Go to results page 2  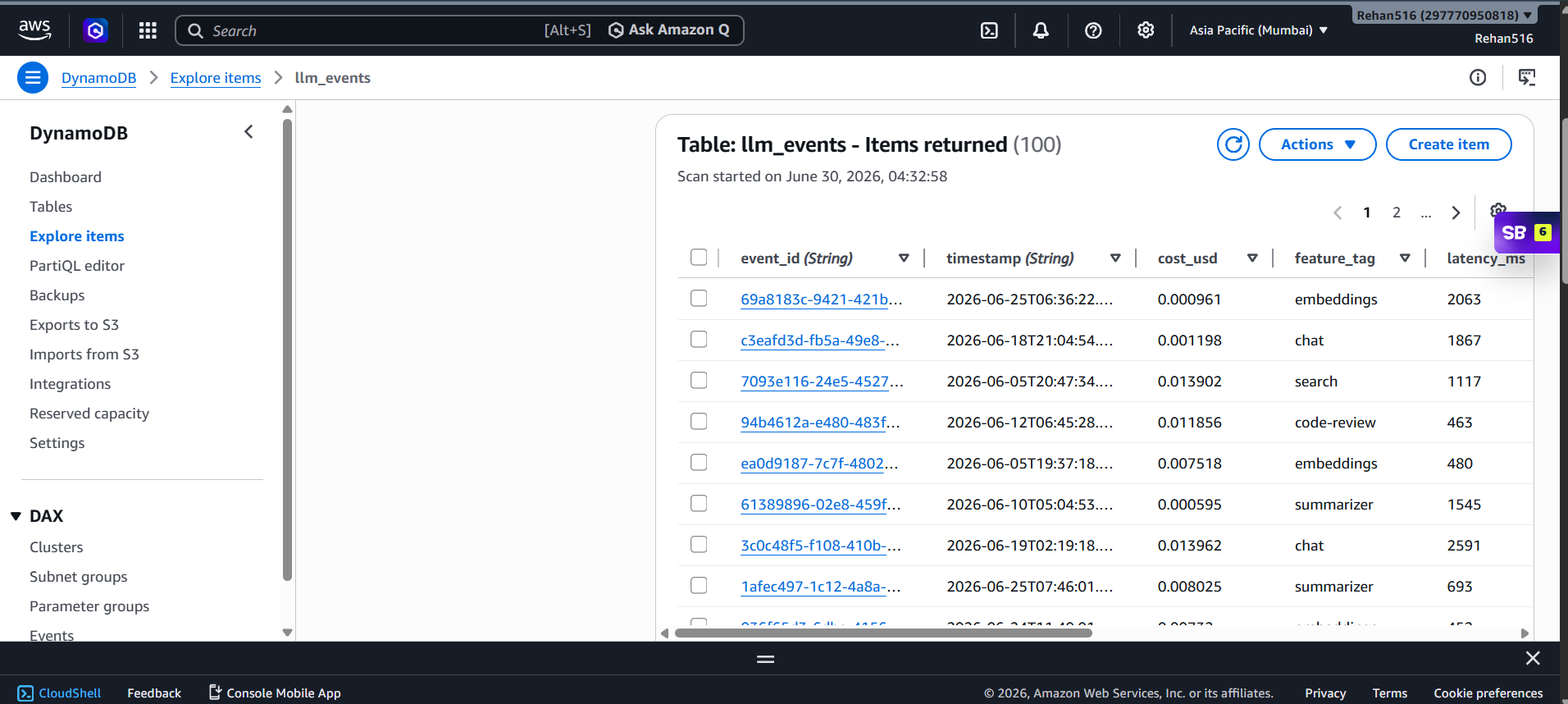[1397, 213]
